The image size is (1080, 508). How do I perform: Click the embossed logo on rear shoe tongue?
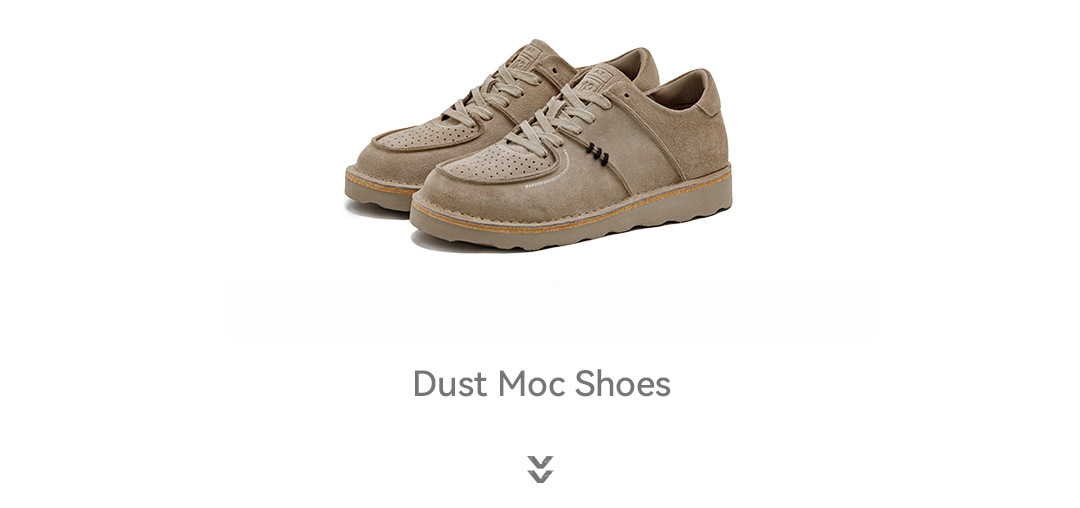pyautogui.click(x=524, y=53)
